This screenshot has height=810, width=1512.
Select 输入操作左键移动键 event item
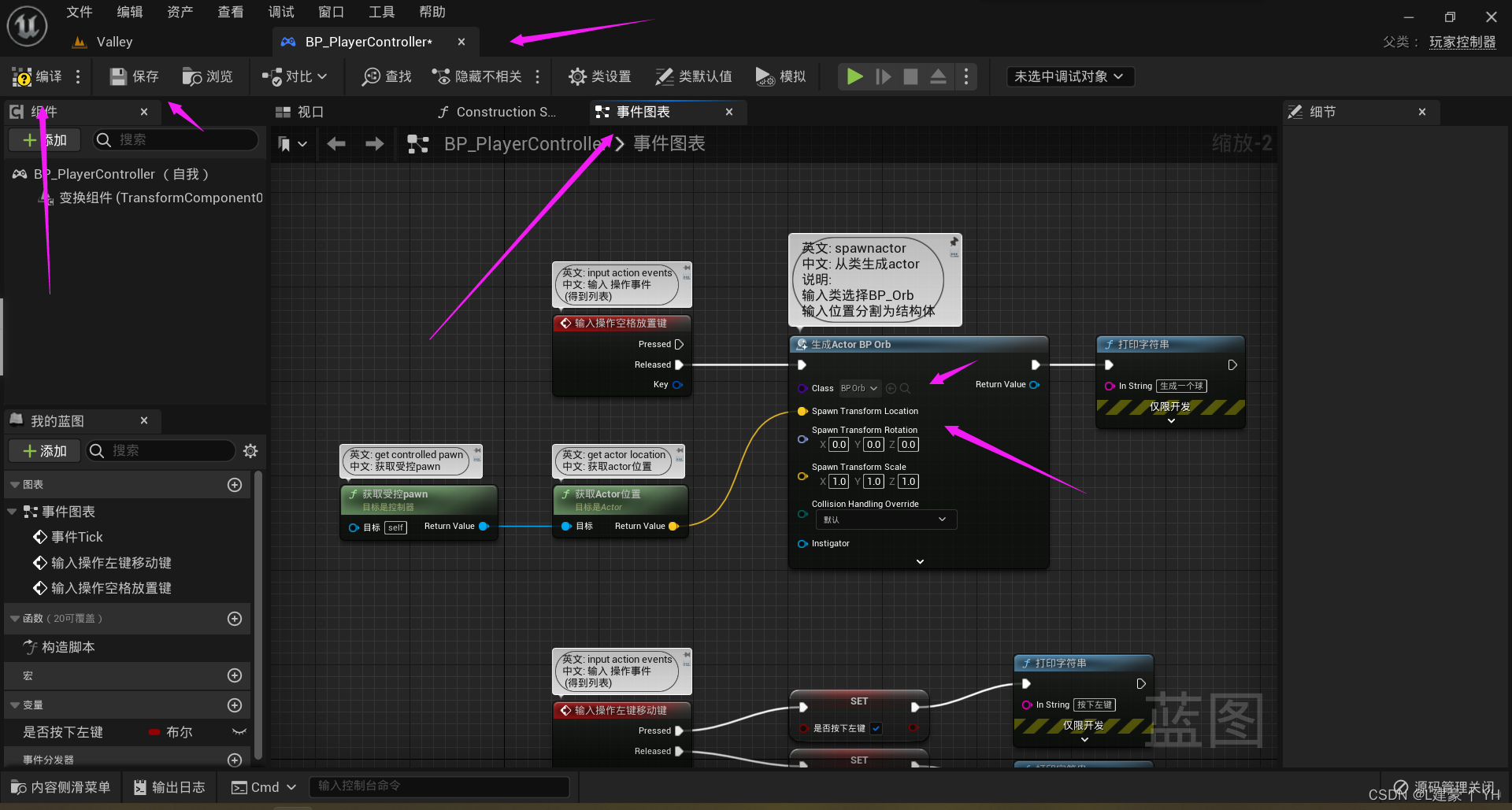tap(102, 563)
